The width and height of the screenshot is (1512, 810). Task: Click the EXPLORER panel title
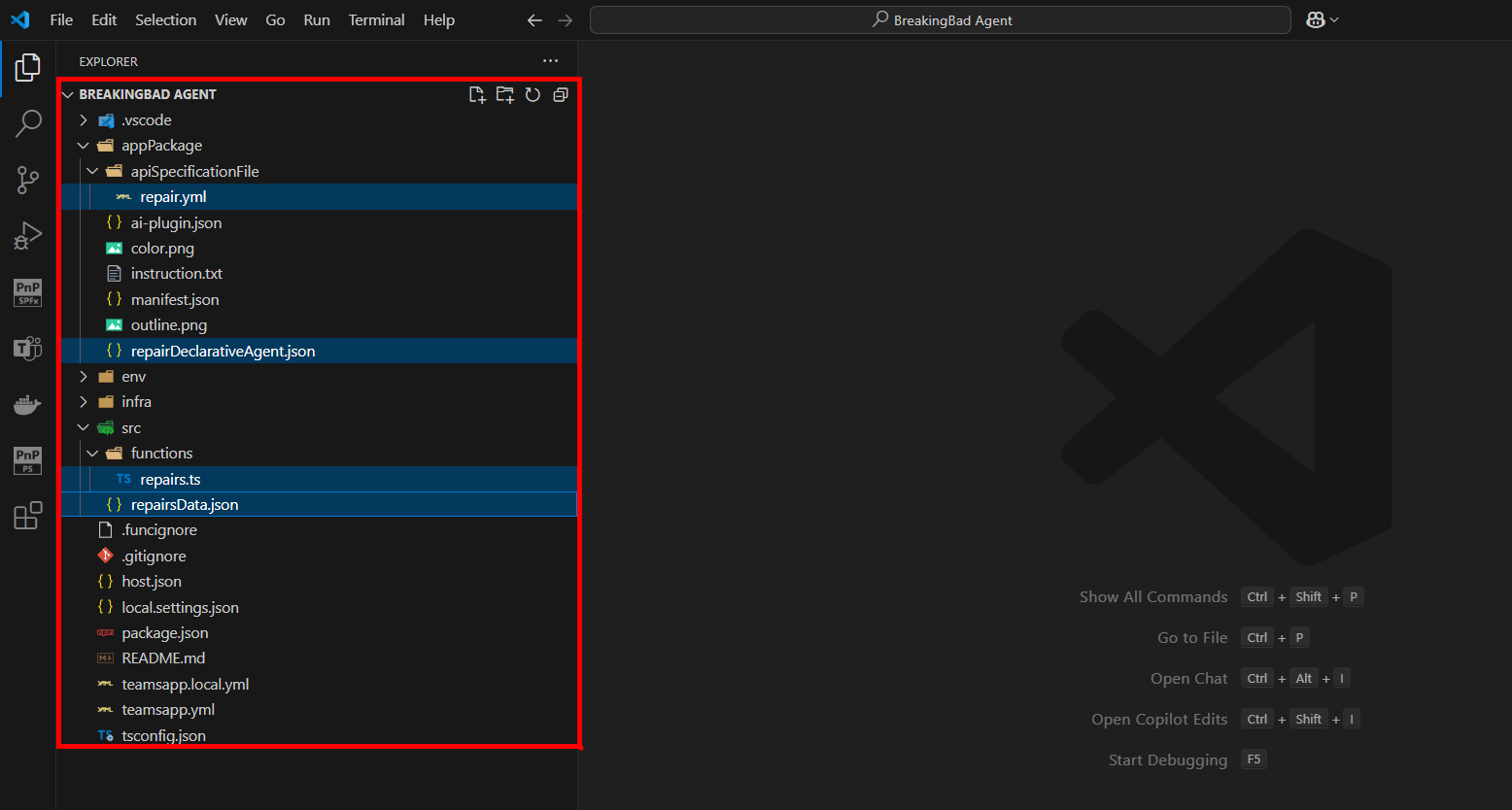pyautogui.click(x=108, y=61)
